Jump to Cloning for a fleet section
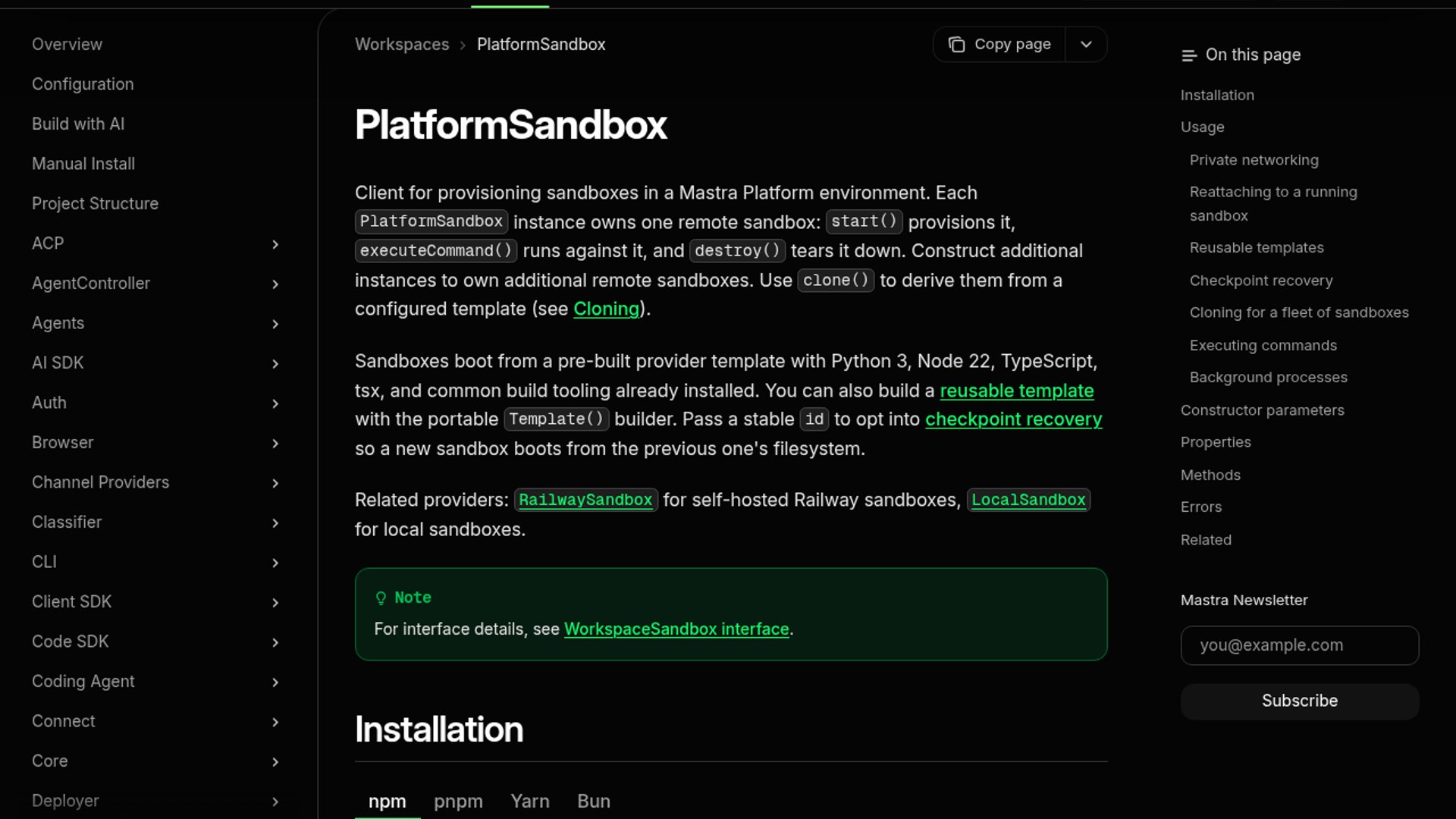Screen dimensions: 1456x819 1298,312
